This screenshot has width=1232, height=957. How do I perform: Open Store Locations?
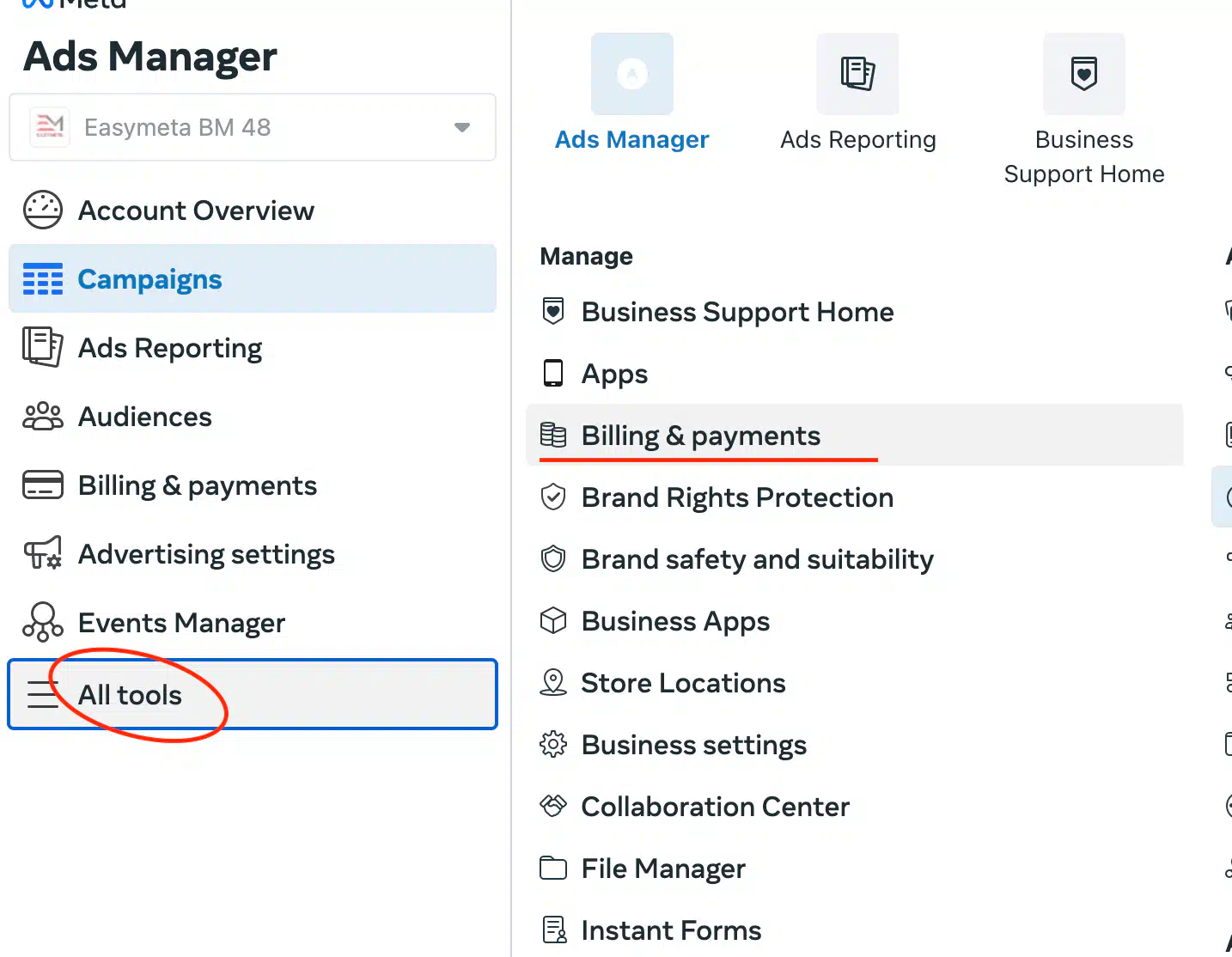[x=855, y=682]
